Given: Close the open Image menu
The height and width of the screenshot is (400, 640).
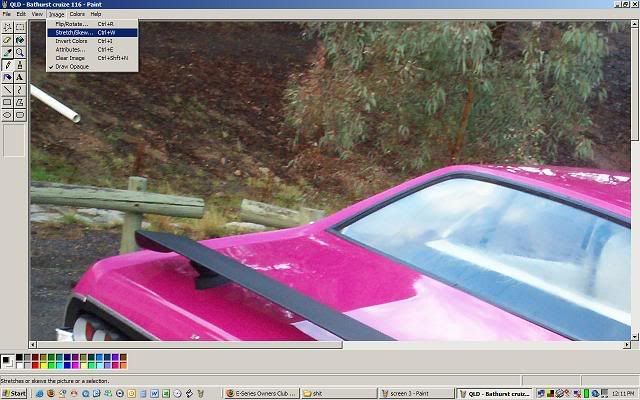Looking at the screenshot, I should 56,14.
